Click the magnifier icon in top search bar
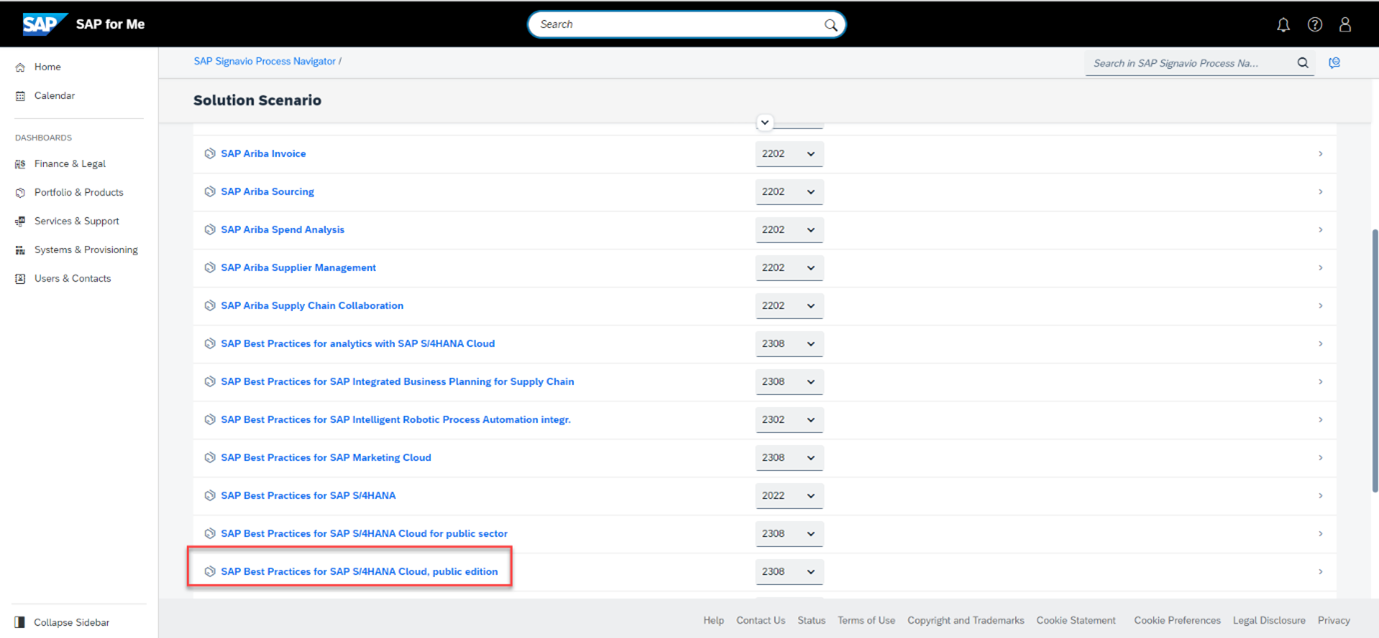 point(830,25)
